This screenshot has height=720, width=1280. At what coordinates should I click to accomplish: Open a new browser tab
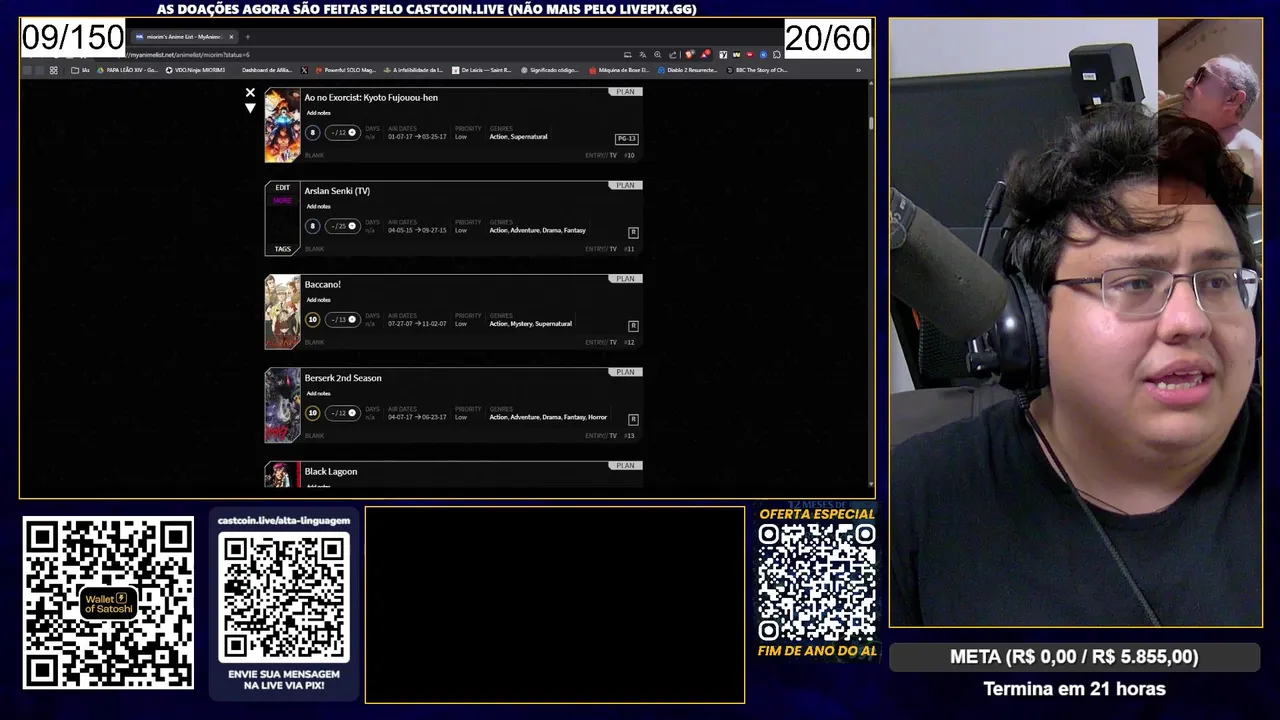coord(247,37)
